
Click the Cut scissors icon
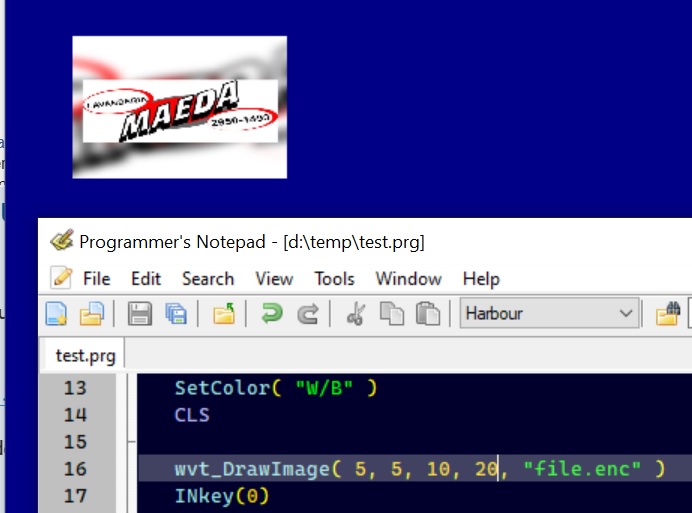pyautogui.click(x=356, y=313)
